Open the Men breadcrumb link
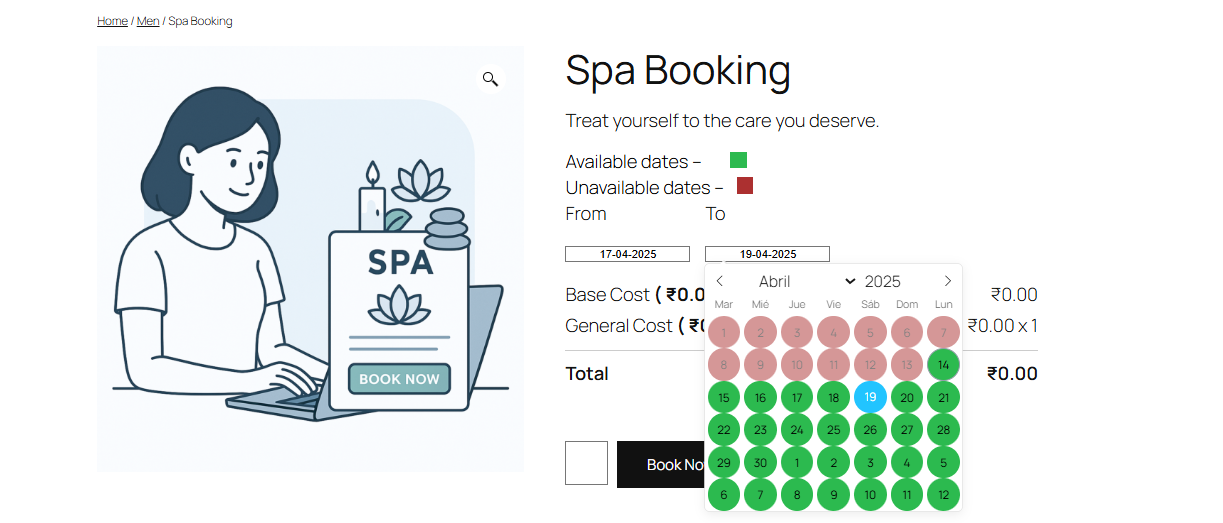 pos(148,21)
